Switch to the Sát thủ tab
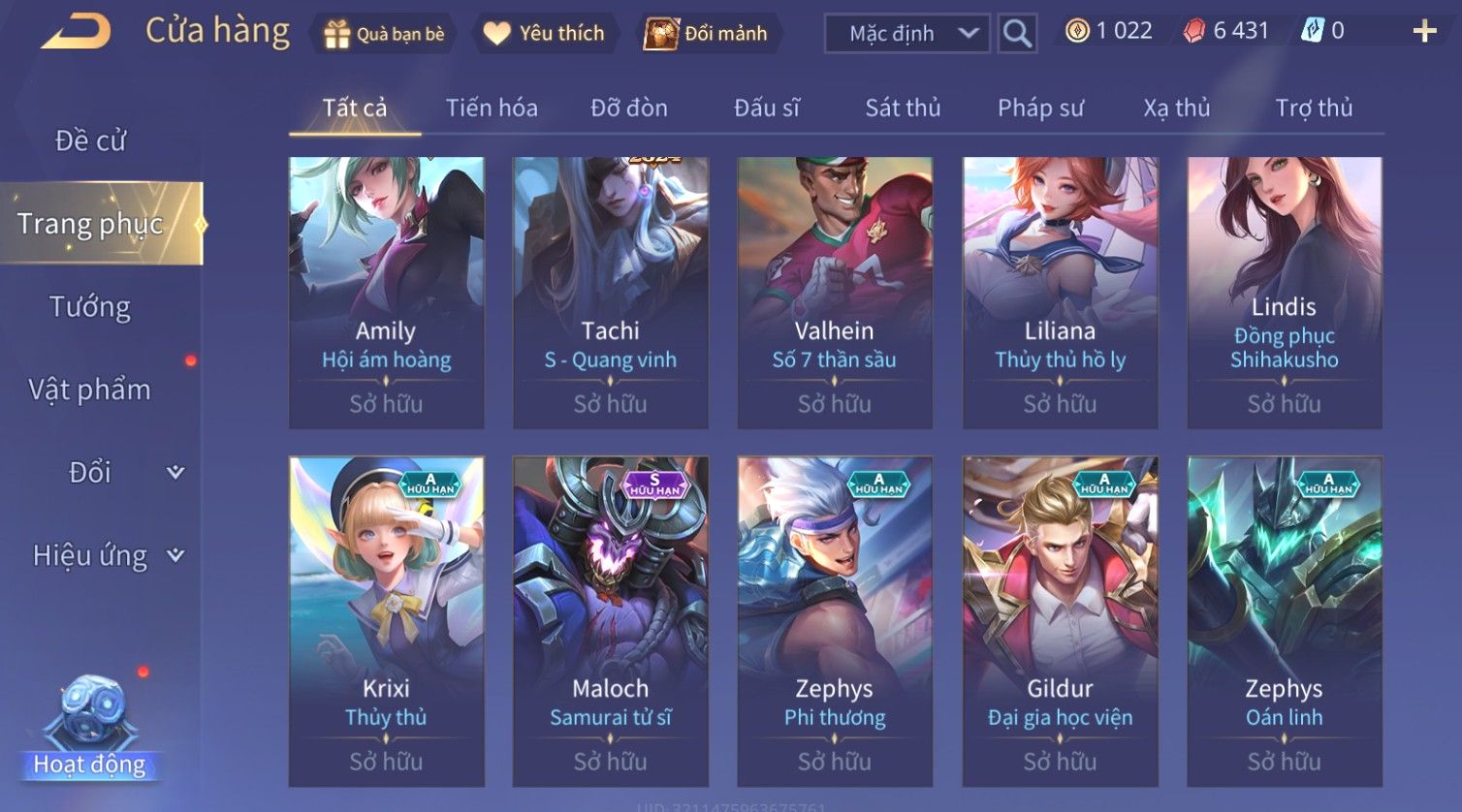 (x=903, y=108)
